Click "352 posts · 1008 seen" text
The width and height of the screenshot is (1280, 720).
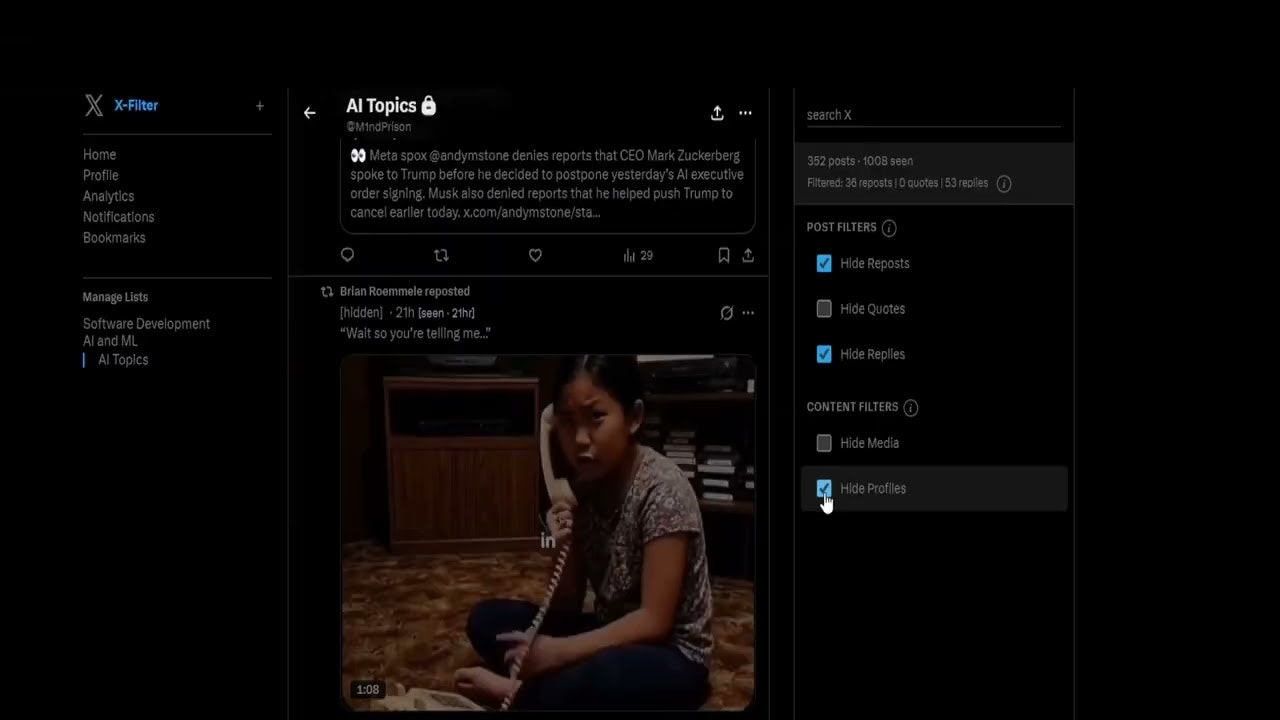[860, 161]
